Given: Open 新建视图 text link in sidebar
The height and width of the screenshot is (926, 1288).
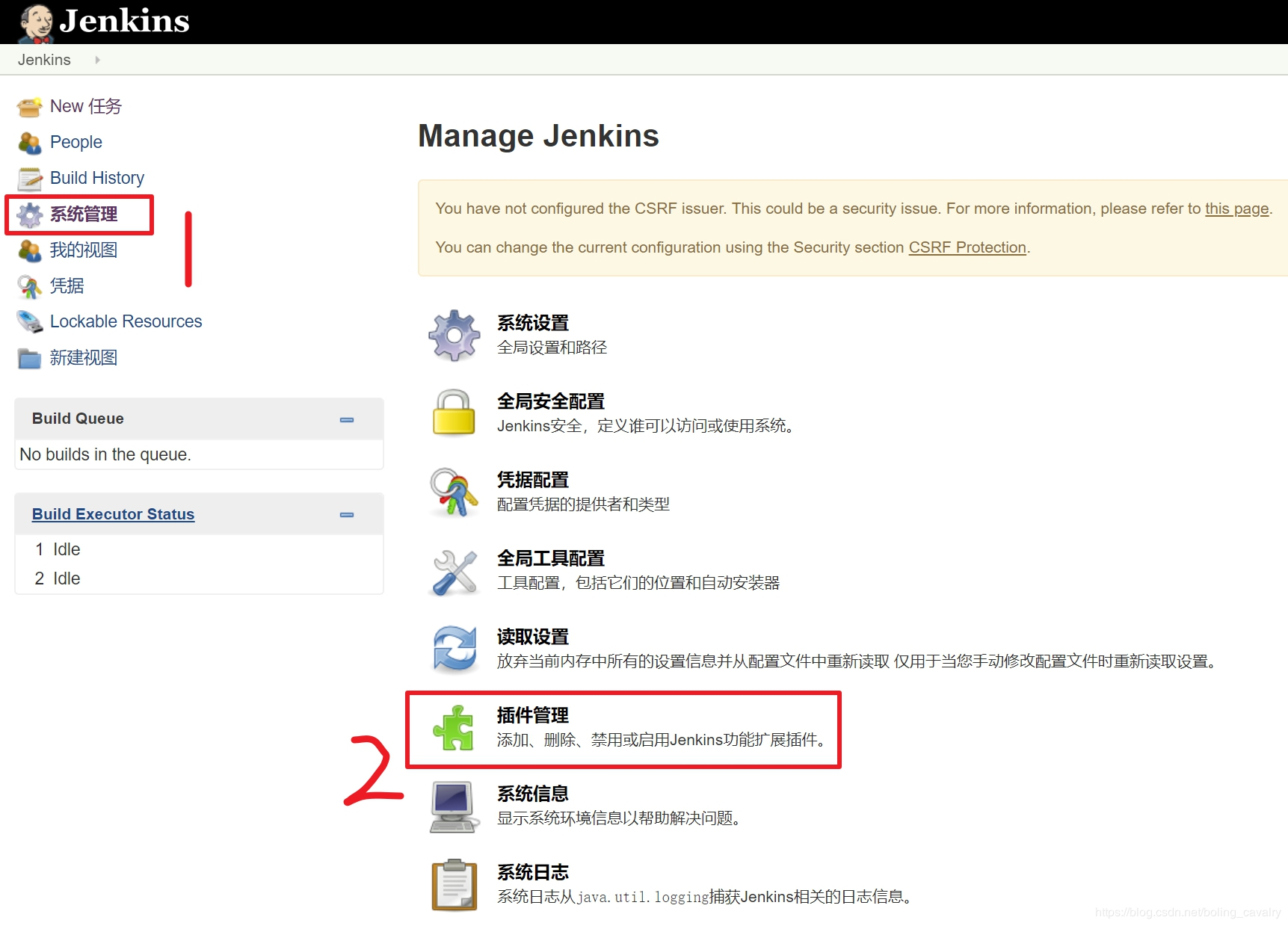Looking at the screenshot, I should click(84, 357).
